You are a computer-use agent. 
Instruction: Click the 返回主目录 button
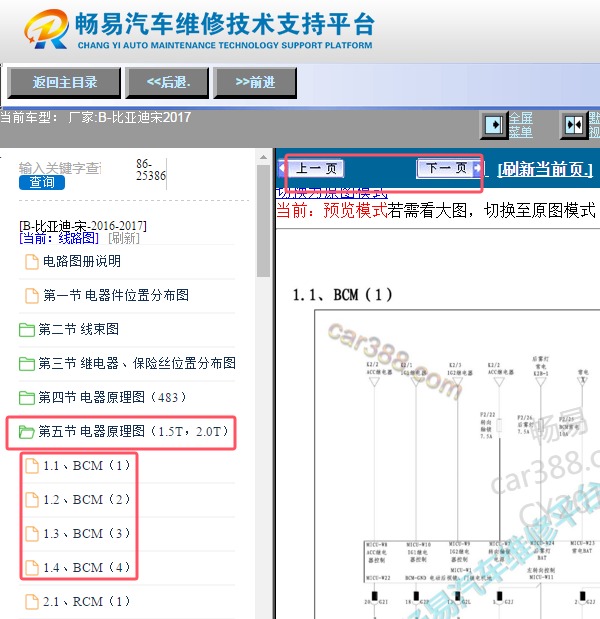[64, 83]
